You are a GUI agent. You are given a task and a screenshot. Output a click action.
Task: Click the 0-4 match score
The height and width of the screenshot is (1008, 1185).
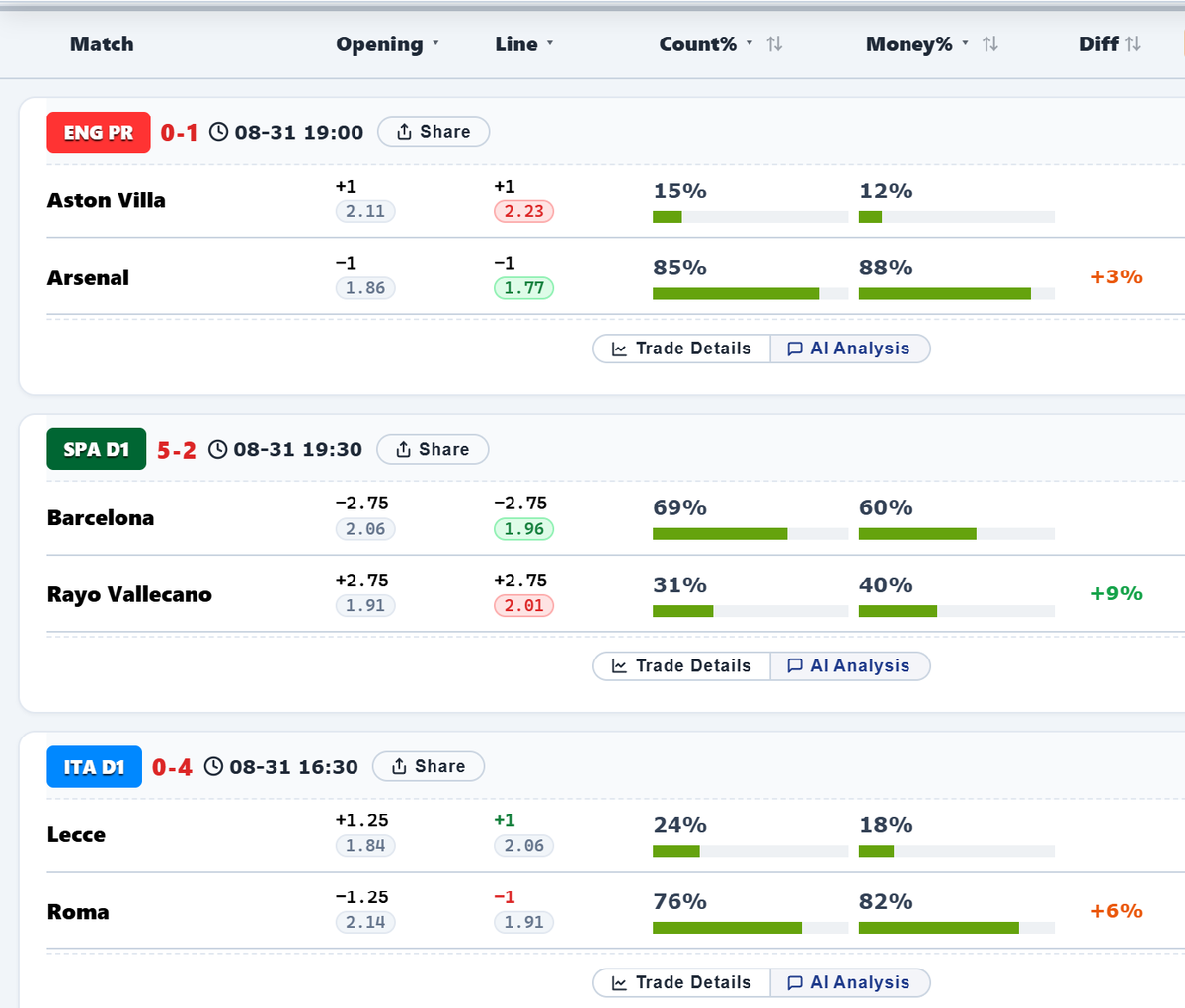click(x=172, y=767)
